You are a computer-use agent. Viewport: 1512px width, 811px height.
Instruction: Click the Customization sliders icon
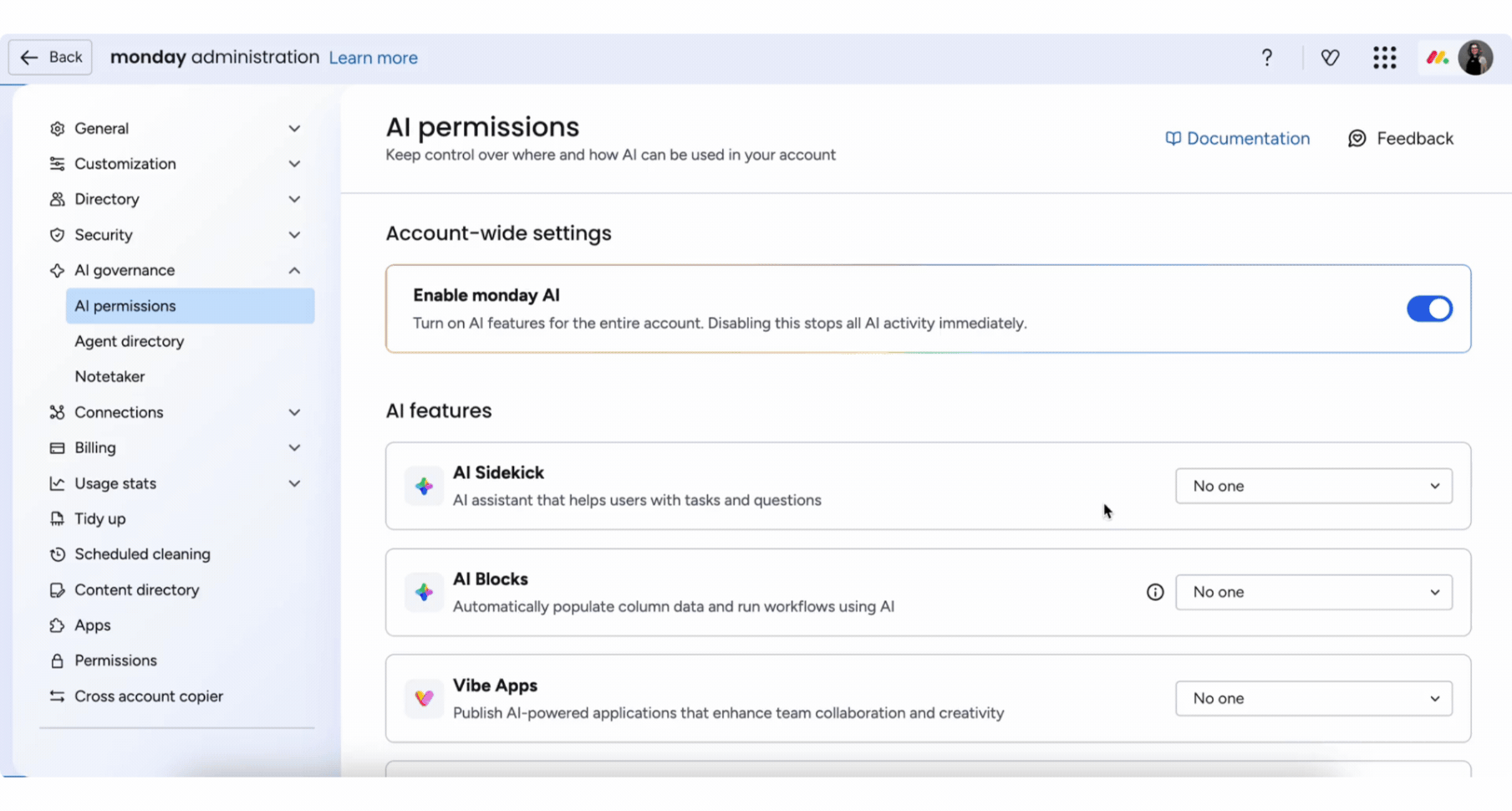[57, 164]
